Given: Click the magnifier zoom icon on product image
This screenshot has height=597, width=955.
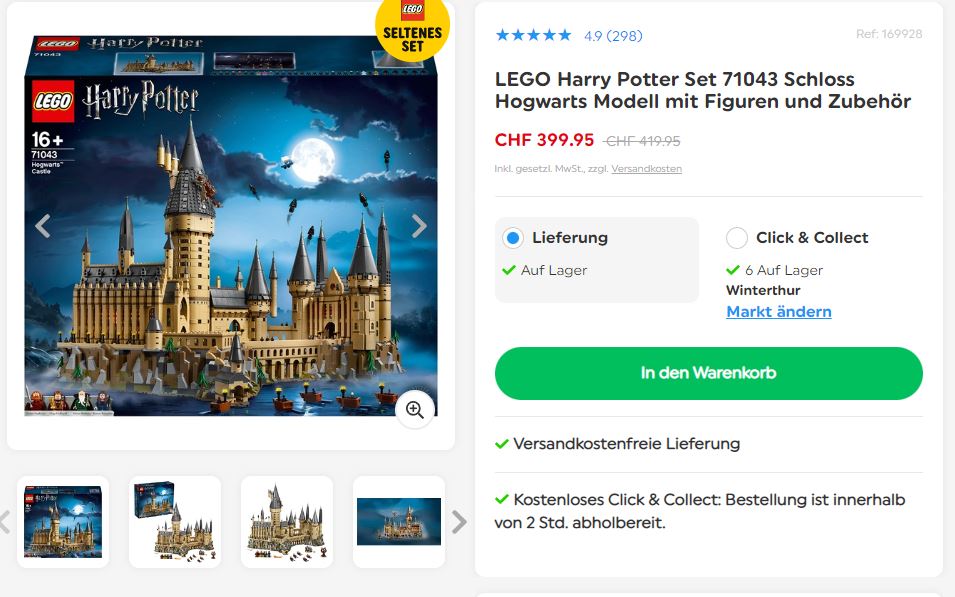Looking at the screenshot, I should [x=415, y=410].
